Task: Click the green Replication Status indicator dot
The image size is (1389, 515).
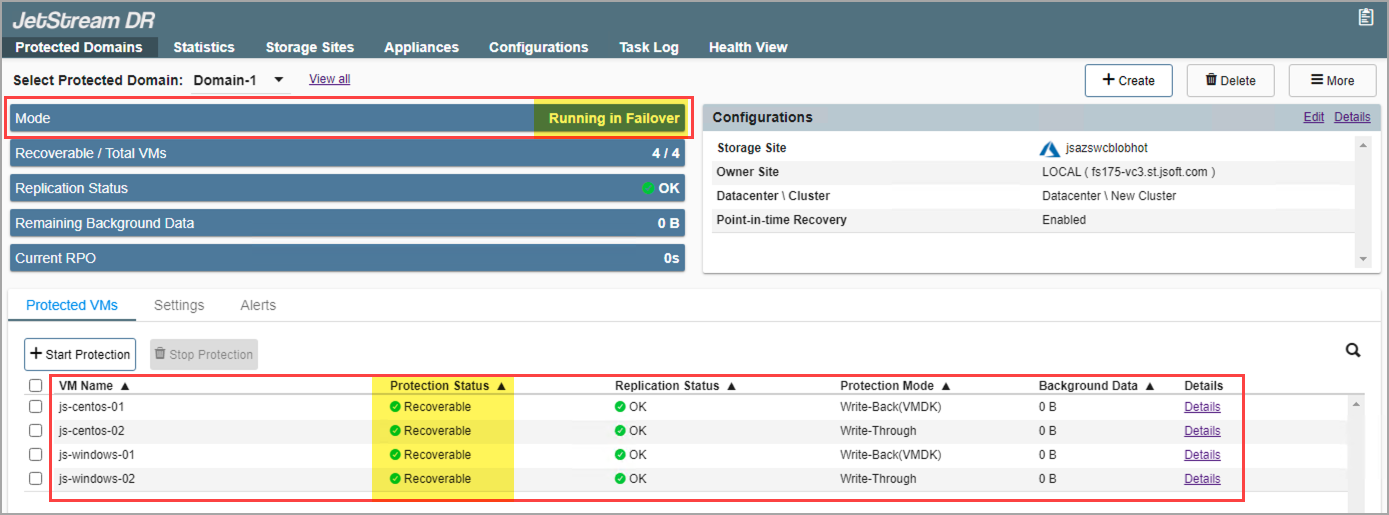Action: [648, 188]
